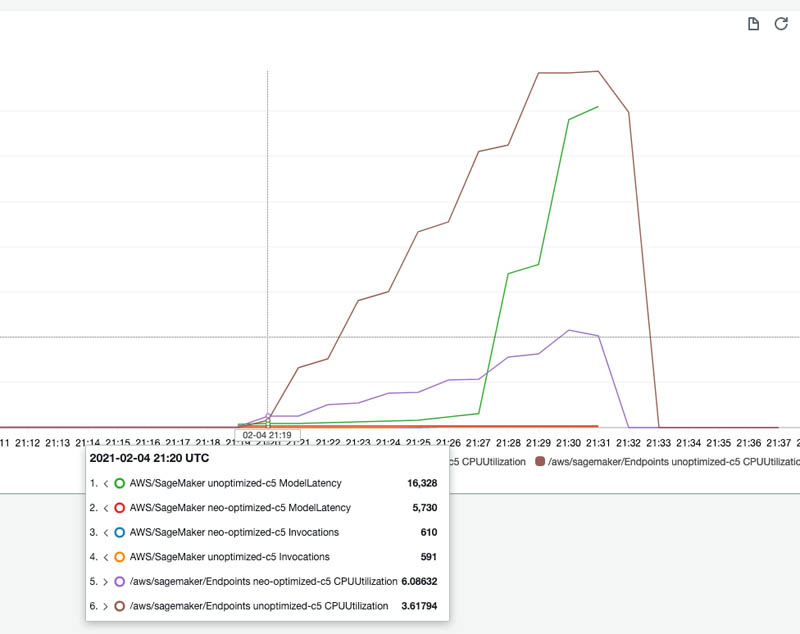Click the 21:30 x-axis time label
The width and height of the screenshot is (800, 634).
pyautogui.click(x=568, y=443)
